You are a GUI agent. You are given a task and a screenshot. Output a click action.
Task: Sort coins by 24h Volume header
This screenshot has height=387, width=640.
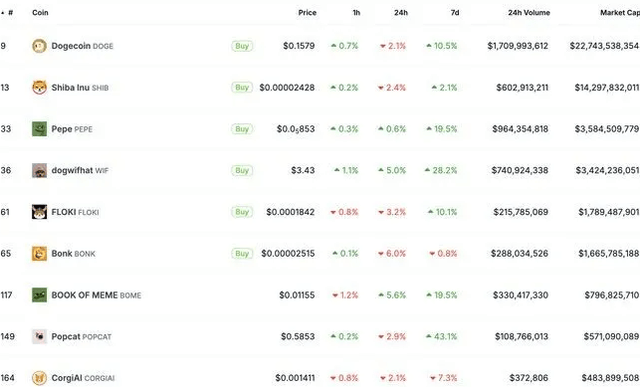point(529,13)
